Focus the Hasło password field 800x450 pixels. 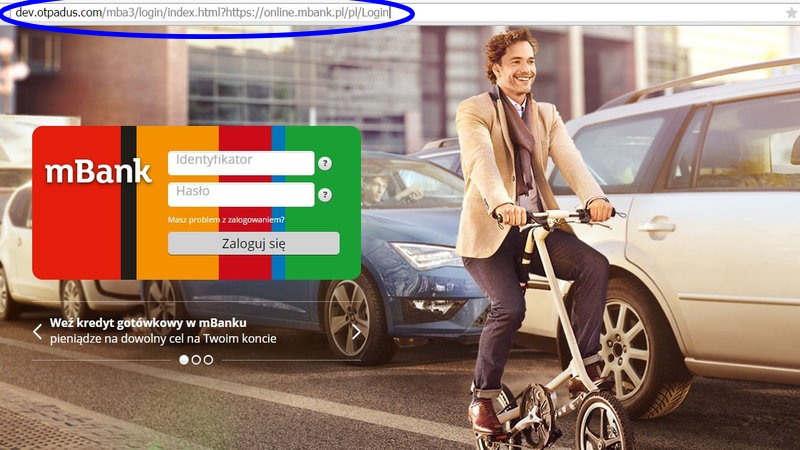coord(241,194)
